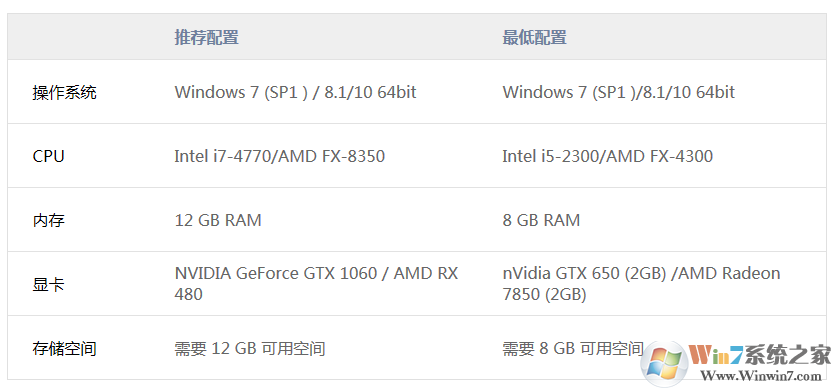Image resolution: width=838 pixels, height=390 pixels.
Task: Click the CPU row label
Action: click(48, 157)
